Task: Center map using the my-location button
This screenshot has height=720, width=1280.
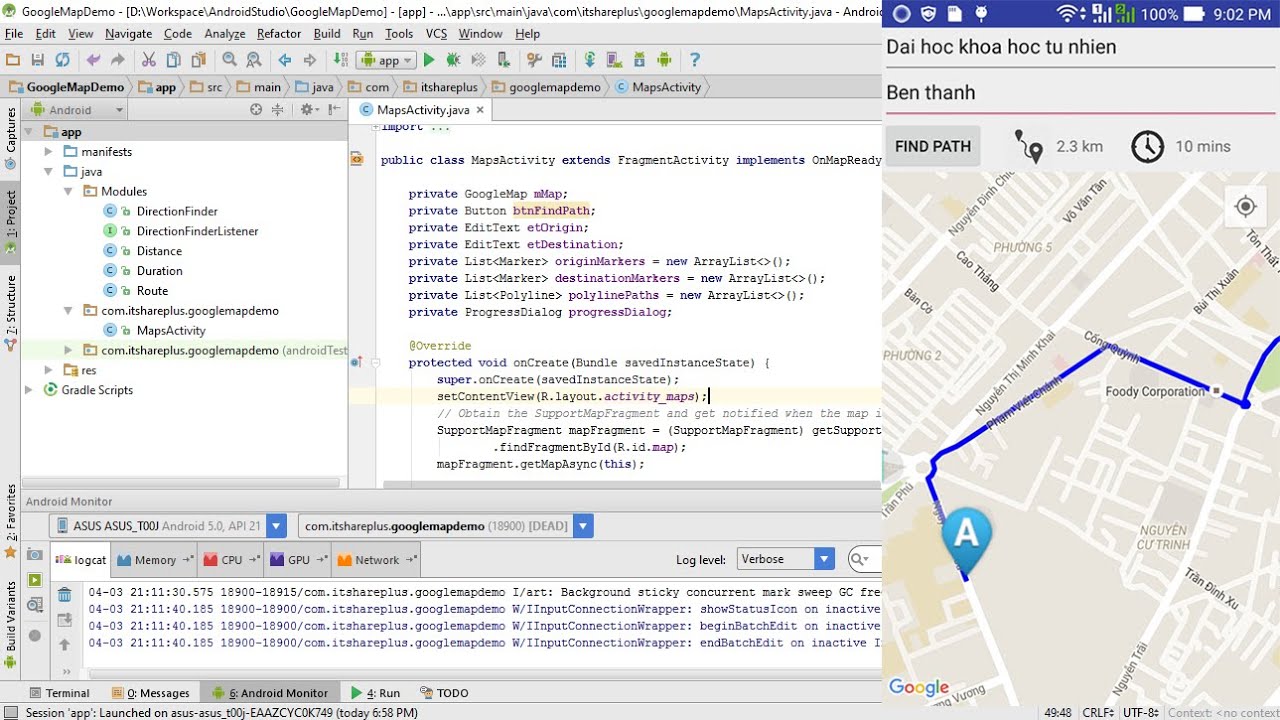Action: 1245,207
